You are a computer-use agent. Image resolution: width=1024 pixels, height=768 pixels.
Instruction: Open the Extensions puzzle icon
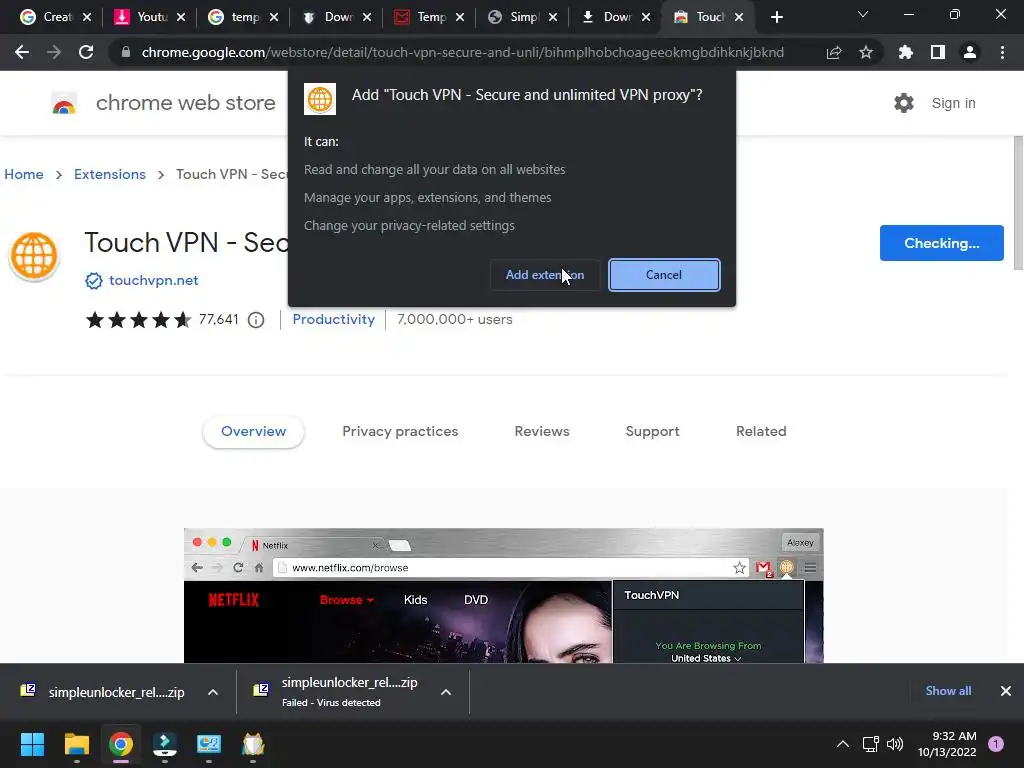[x=906, y=52]
